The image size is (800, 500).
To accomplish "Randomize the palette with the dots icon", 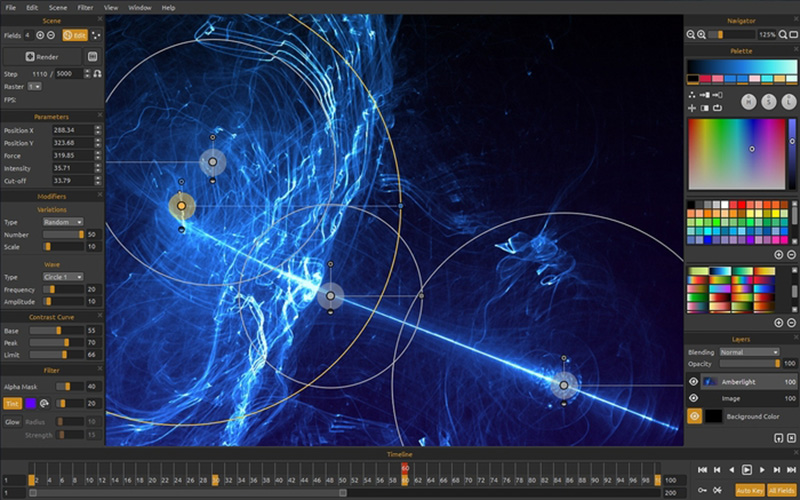I will [x=692, y=94].
